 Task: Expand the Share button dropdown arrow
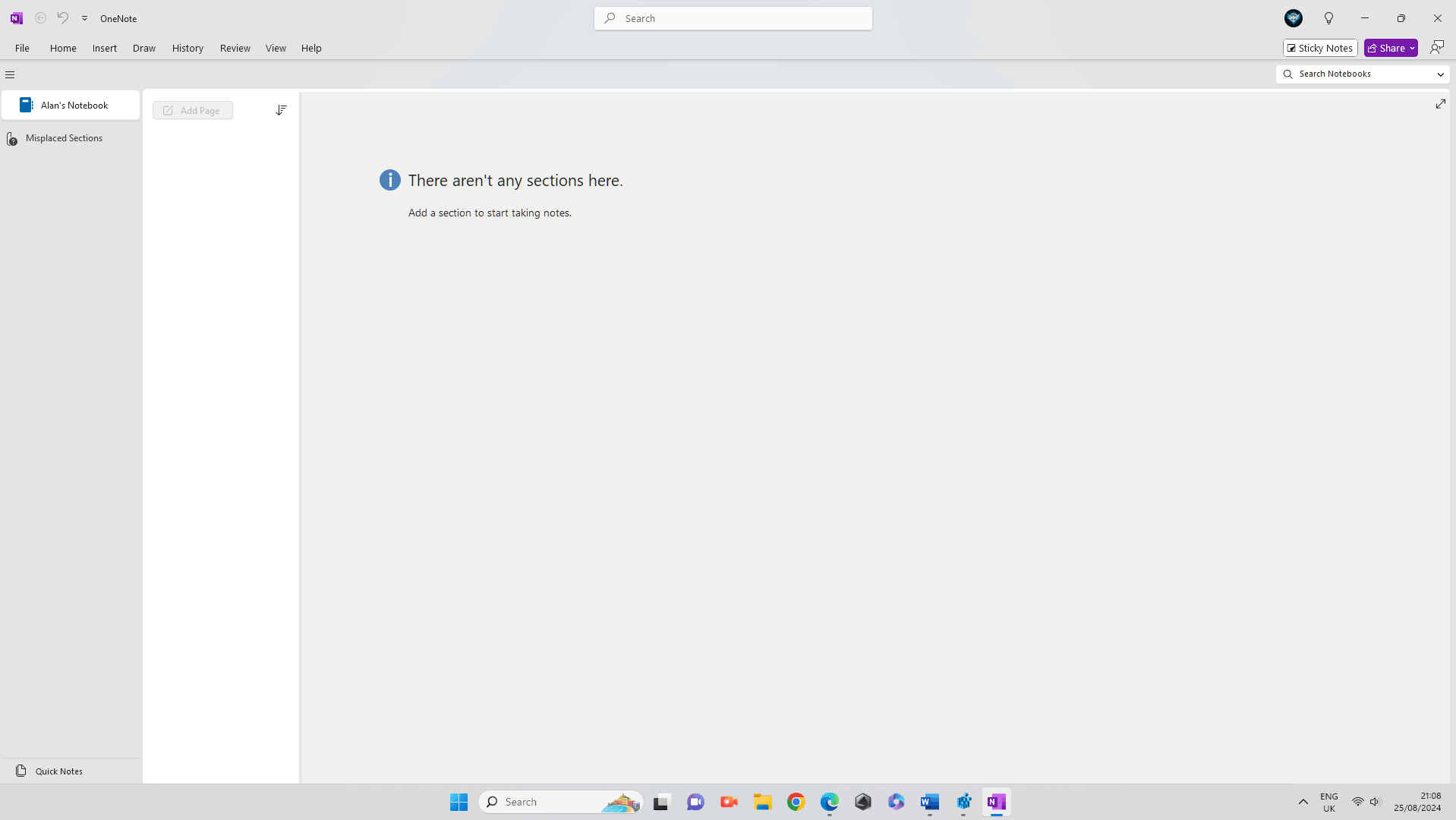point(1413,48)
